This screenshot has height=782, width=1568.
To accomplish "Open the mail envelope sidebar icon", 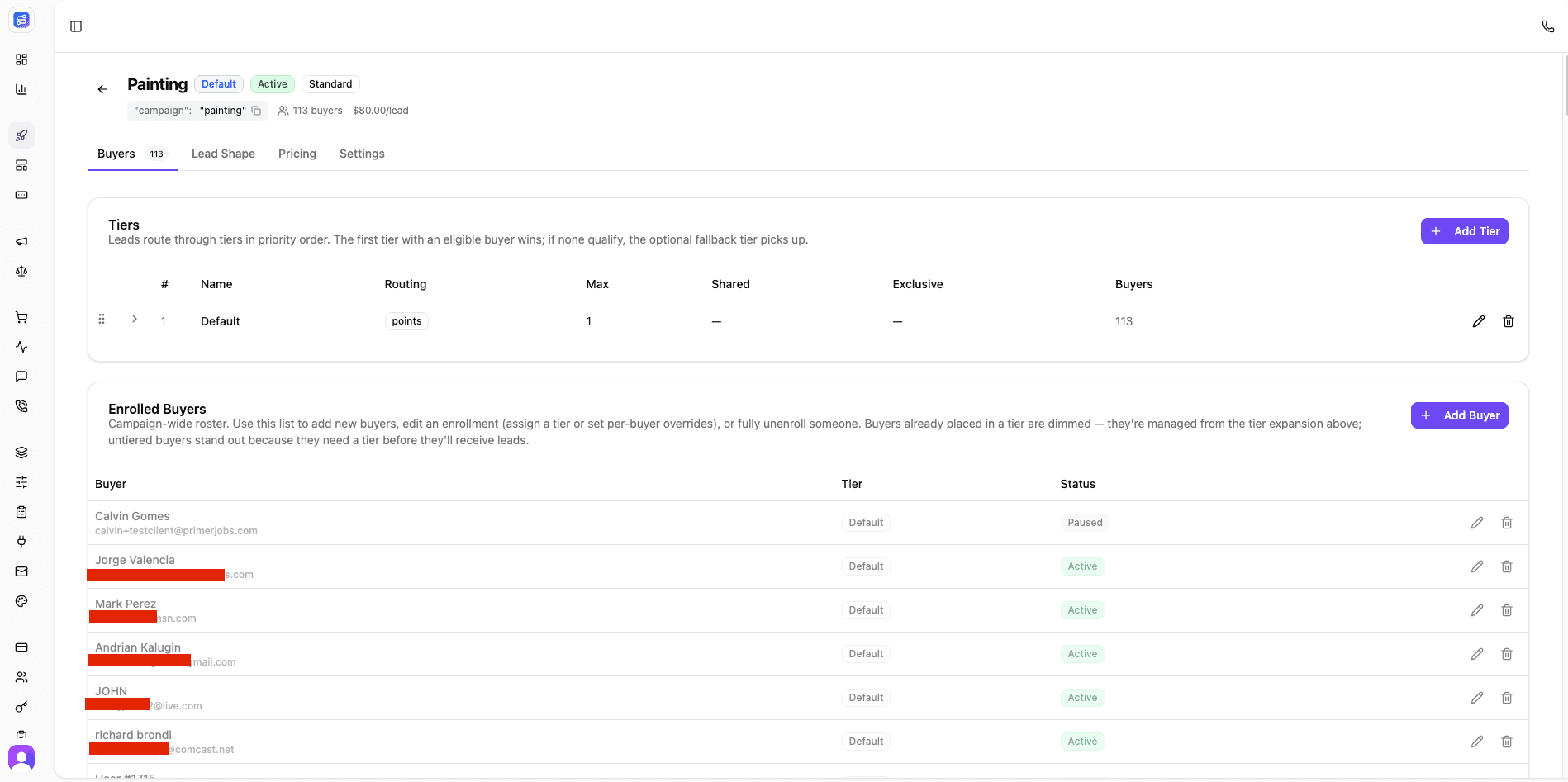I will point(21,571).
